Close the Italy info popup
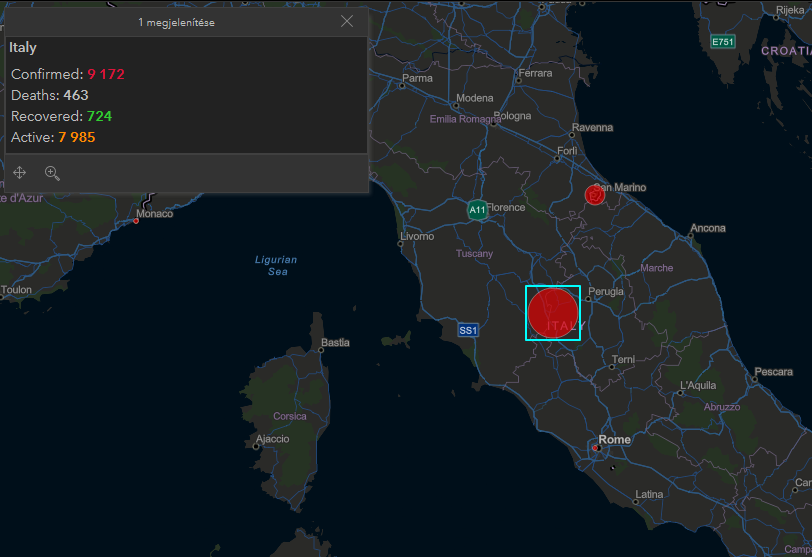The width and height of the screenshot is (812, 557). point(347,21)
